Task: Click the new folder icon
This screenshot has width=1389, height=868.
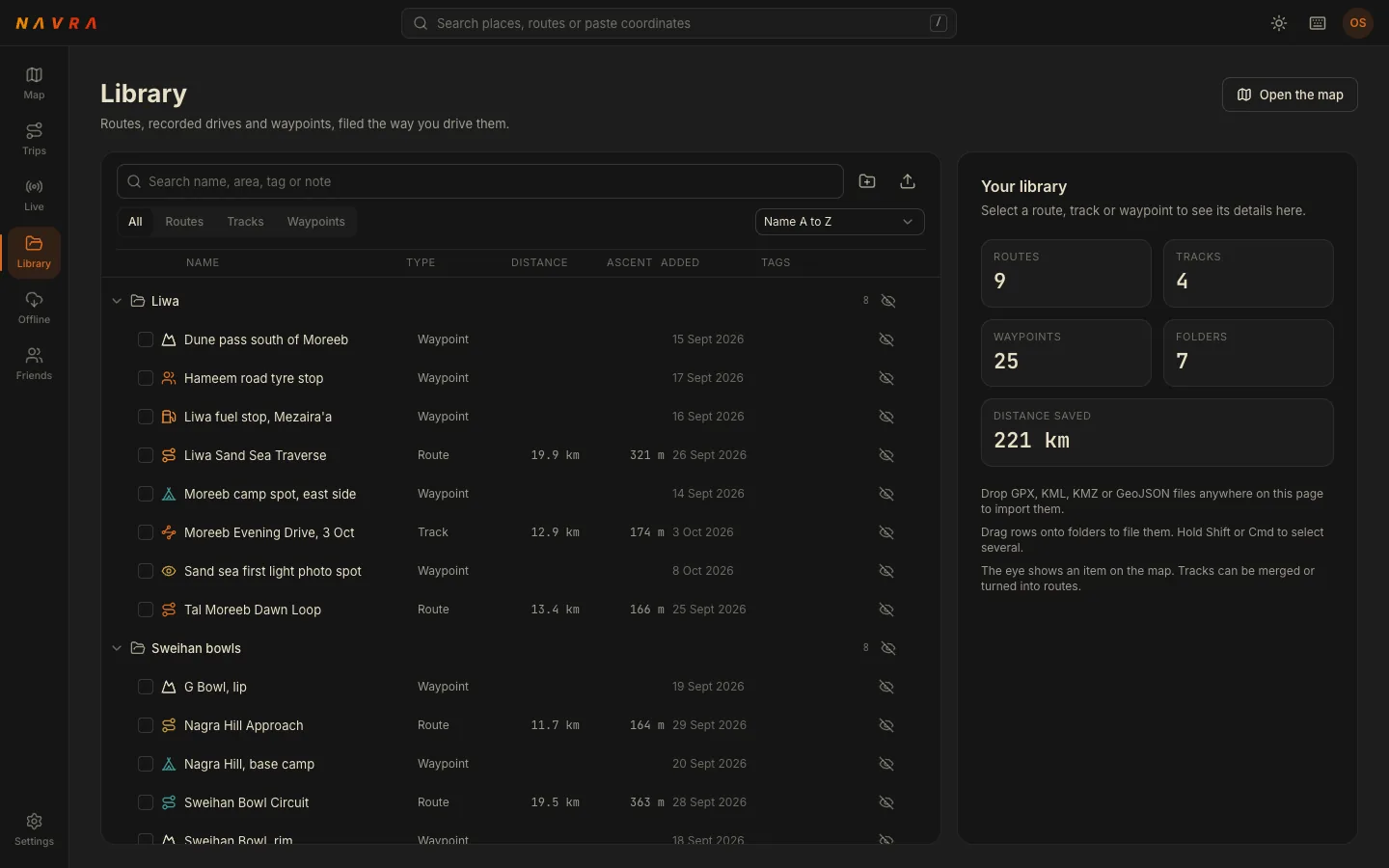Action: point(867,181)
